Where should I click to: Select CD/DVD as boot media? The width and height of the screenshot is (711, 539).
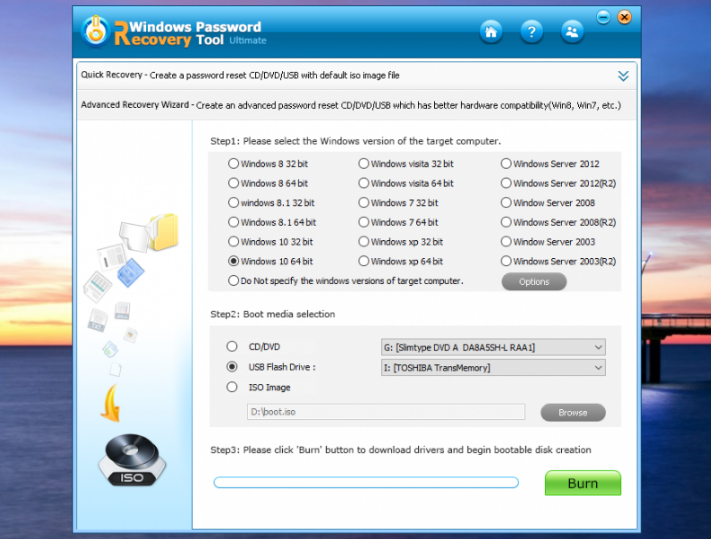click(253, 347)
